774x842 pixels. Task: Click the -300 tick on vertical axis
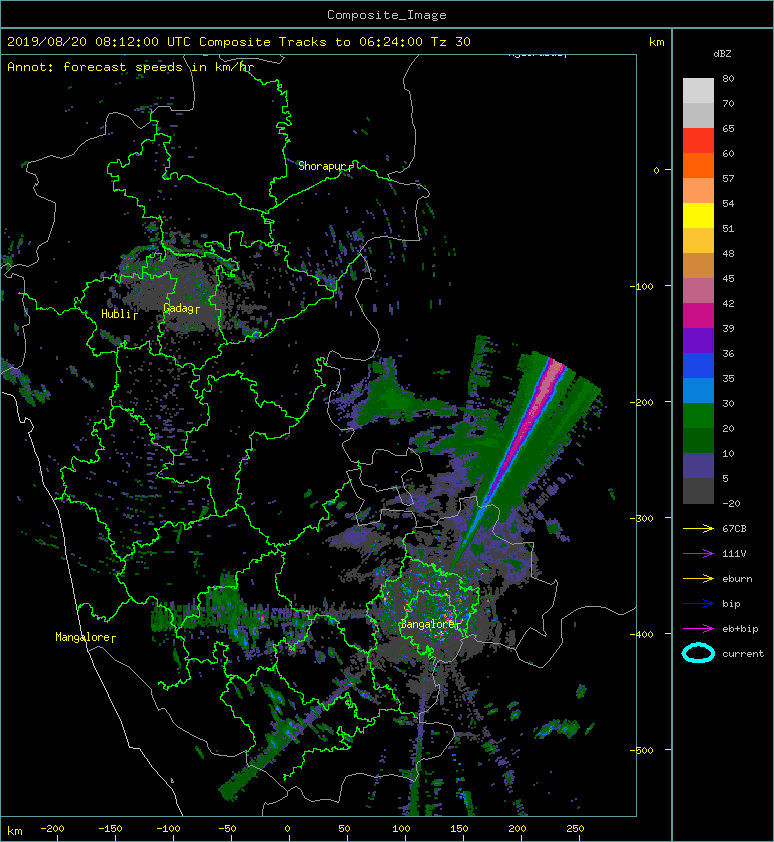point(642,518)
